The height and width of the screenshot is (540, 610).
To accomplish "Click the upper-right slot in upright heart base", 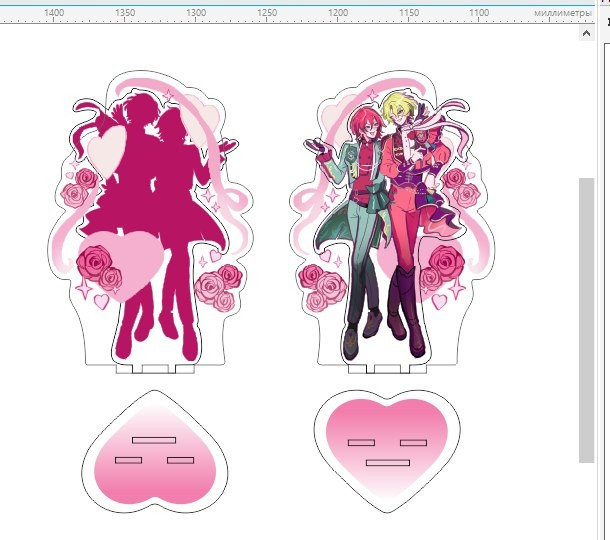I will pyautogui.click(x=414, y=443).
